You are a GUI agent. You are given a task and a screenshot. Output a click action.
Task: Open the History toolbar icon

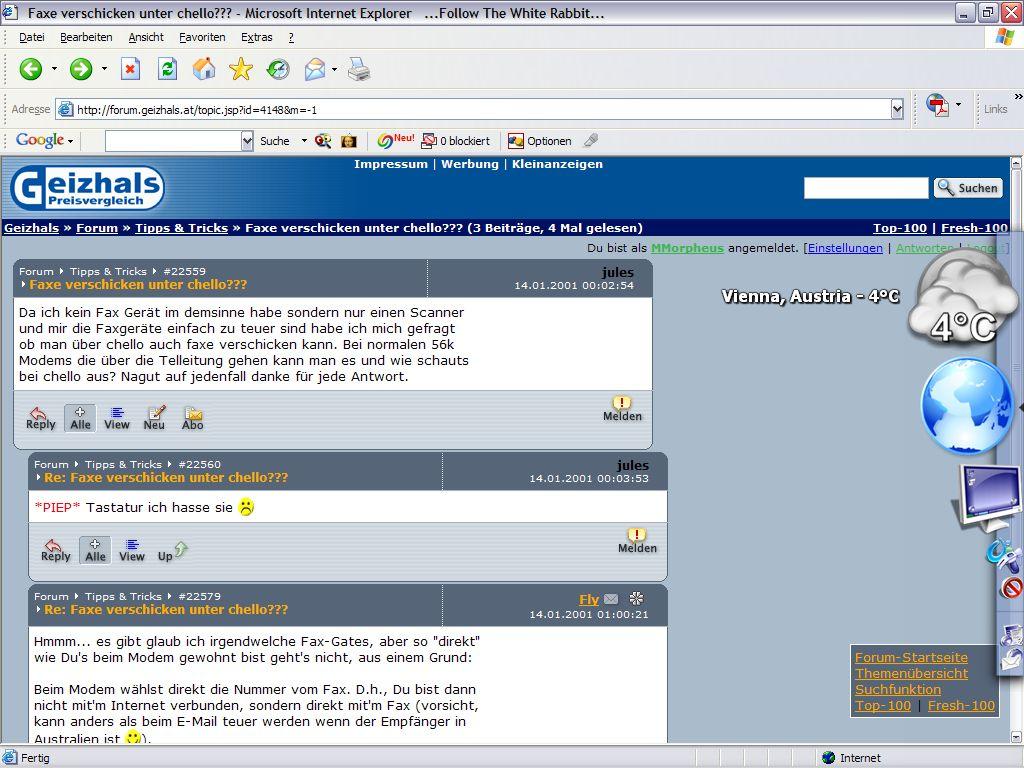coord(278,69)
